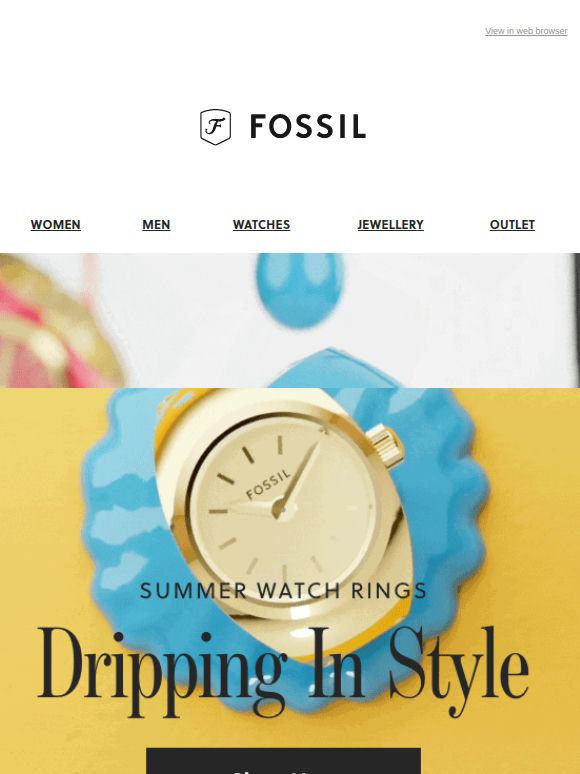The image size is (580, 774).
Task: Click the blue droplet in the hero image
Action: [x=300, y=290]
